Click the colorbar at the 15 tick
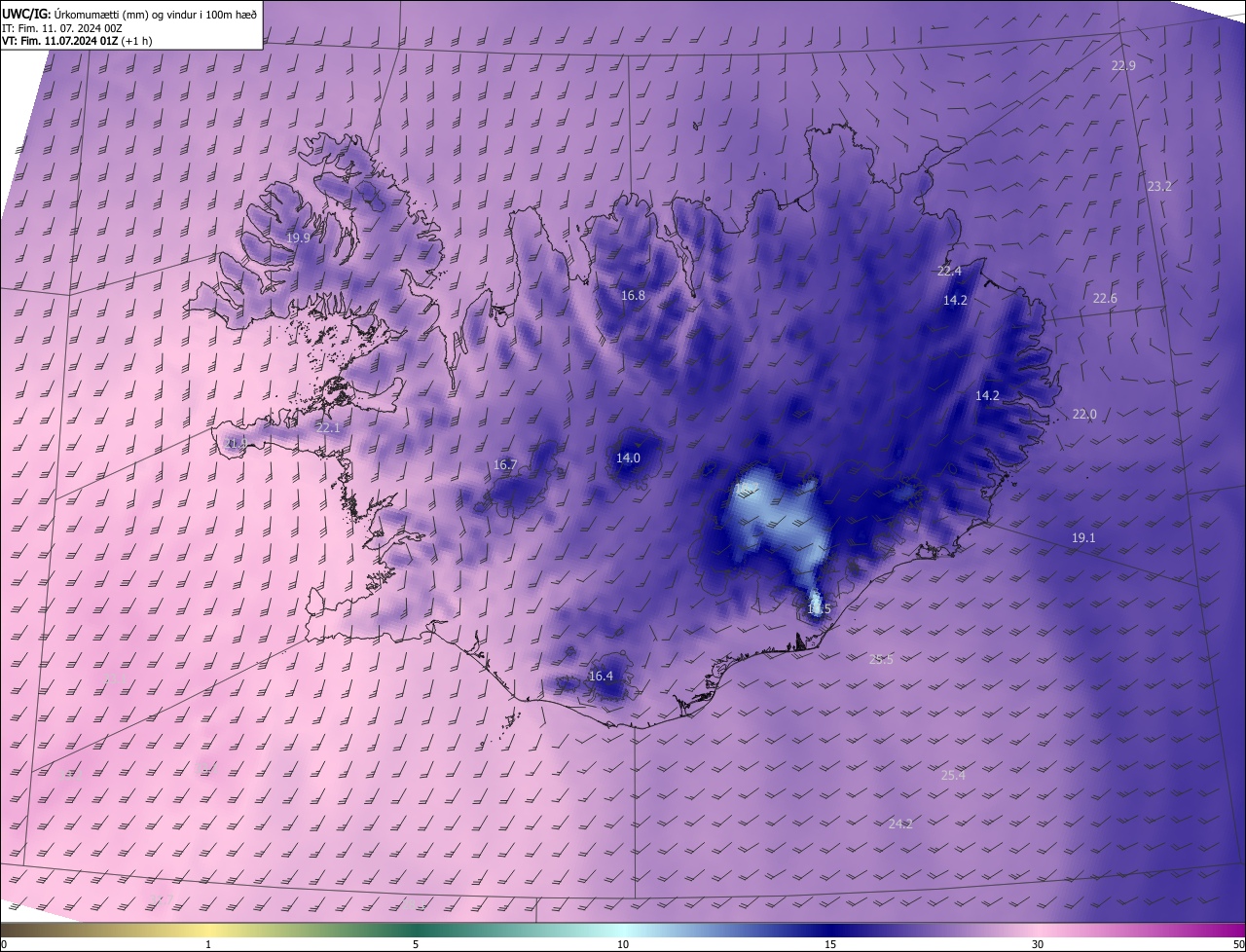Image resolution: width=1246 pixels, height=952 pixels. [830, 944]
